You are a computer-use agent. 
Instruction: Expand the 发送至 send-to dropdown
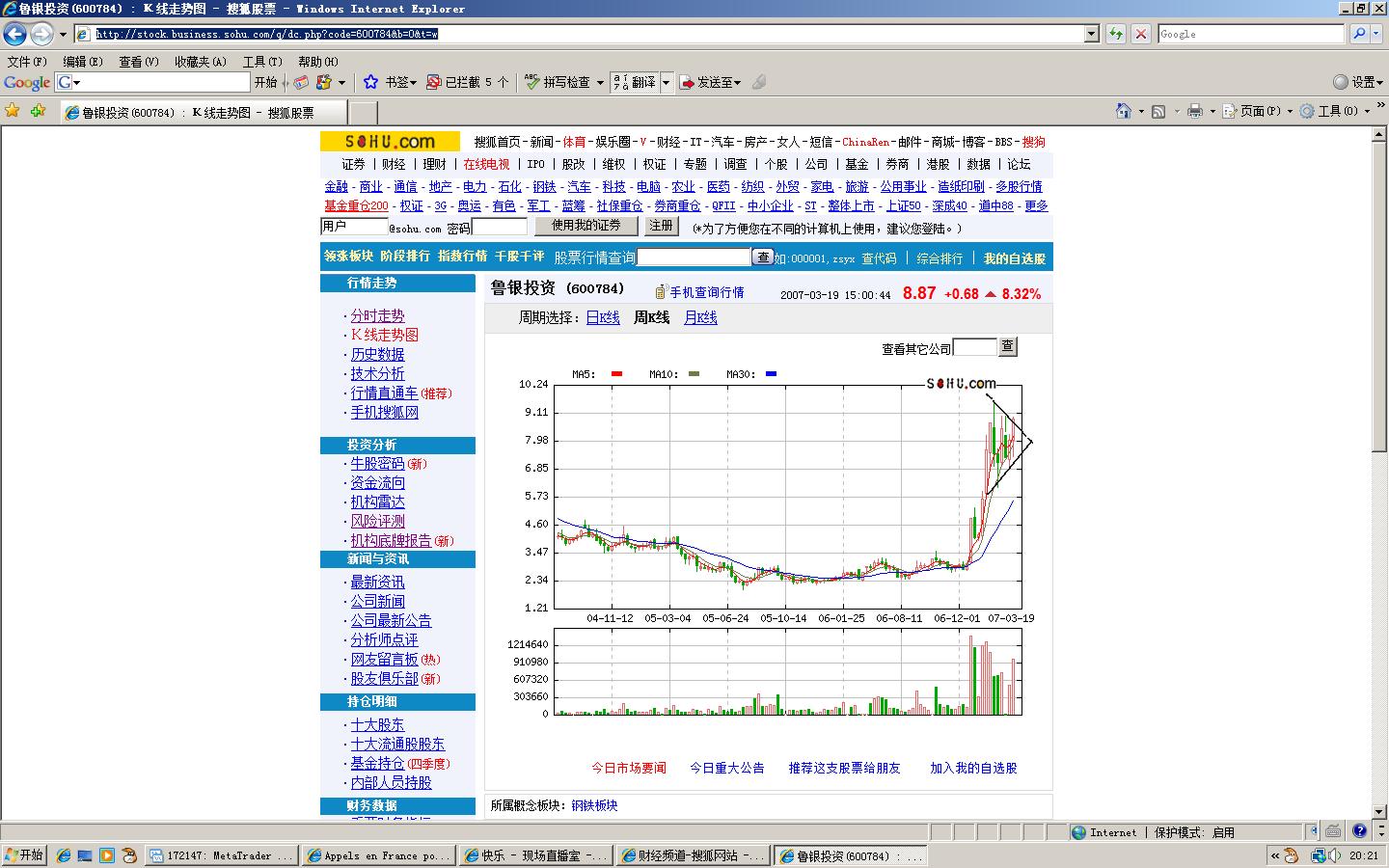pos(738,82)
